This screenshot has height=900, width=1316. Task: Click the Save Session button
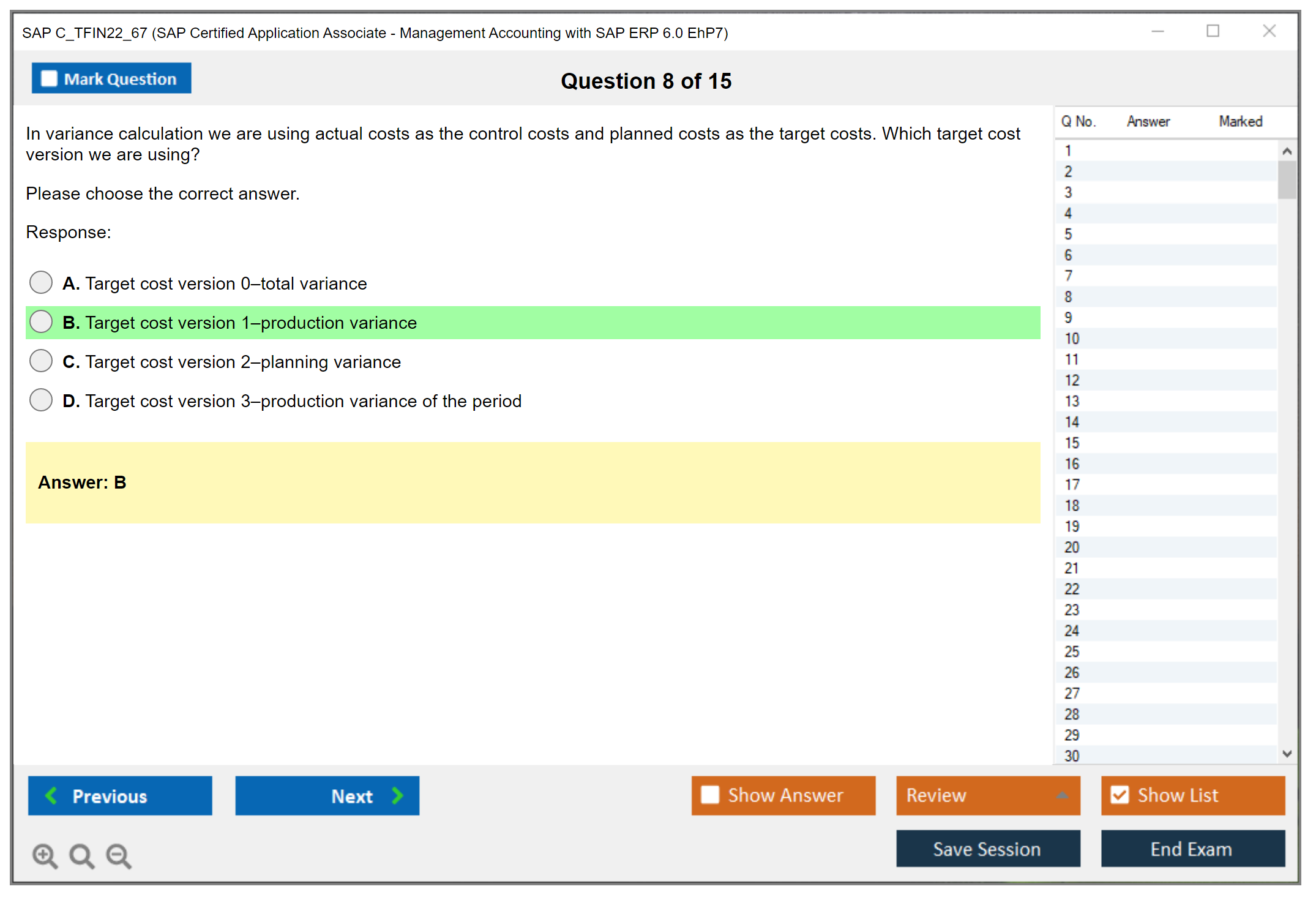tap(987, 849)
